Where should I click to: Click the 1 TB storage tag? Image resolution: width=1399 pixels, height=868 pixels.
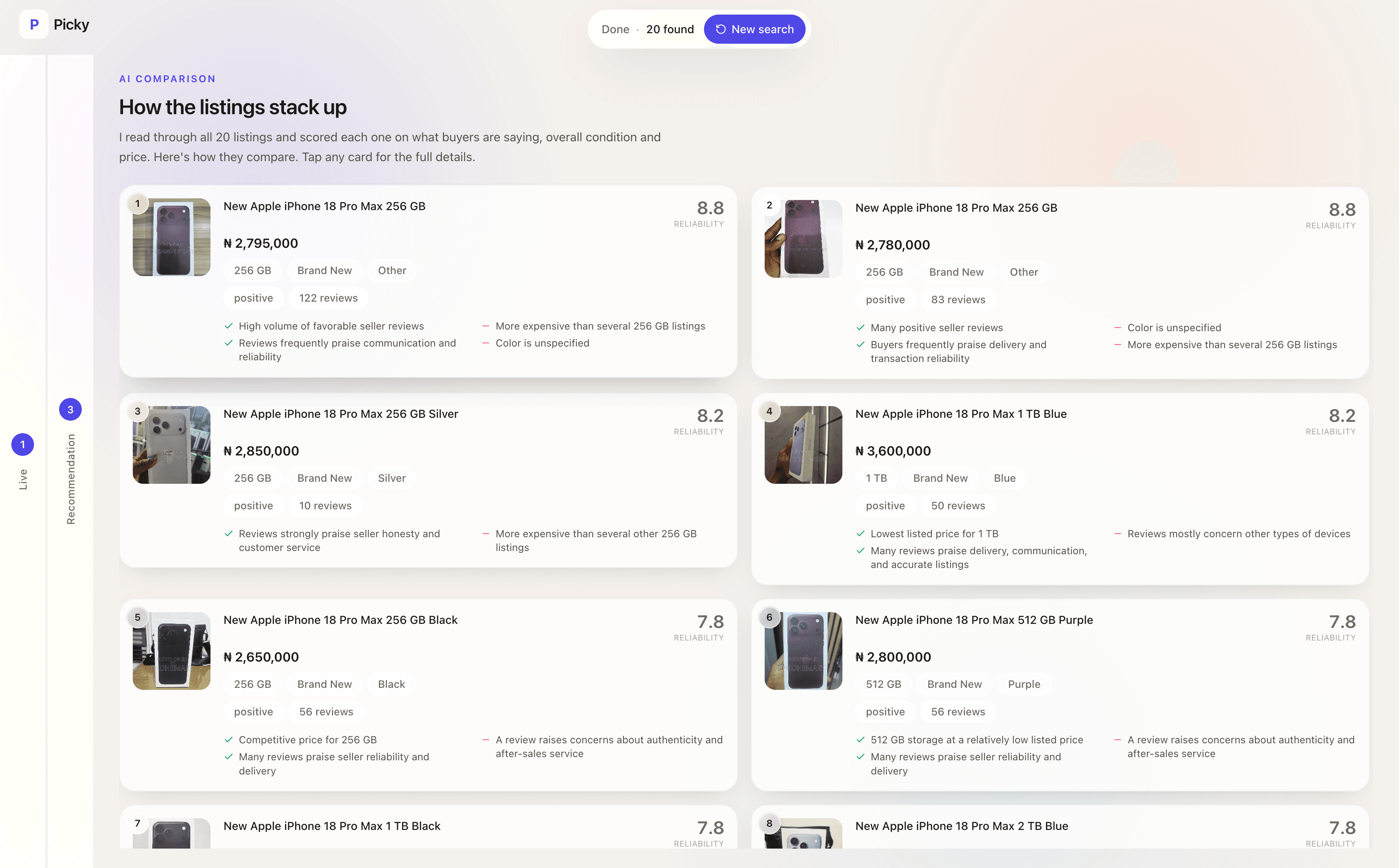tap(876, 478)
